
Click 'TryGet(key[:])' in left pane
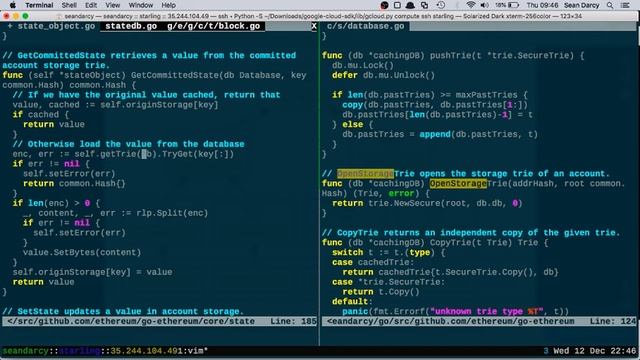tap(198, 154)
